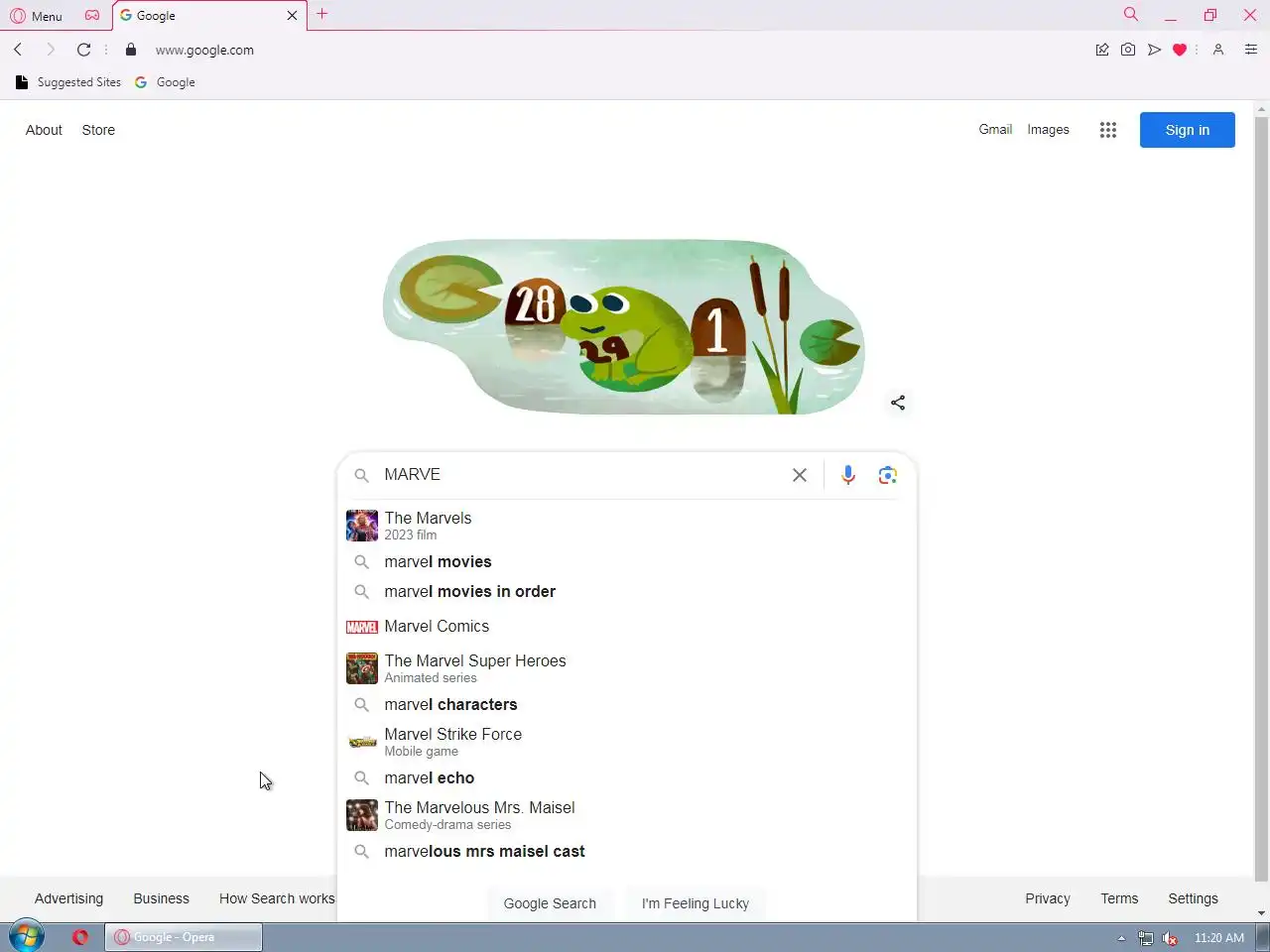
Task: Open a new tab with plus icon
Action: pyautogui.click(x=321, y=14)
